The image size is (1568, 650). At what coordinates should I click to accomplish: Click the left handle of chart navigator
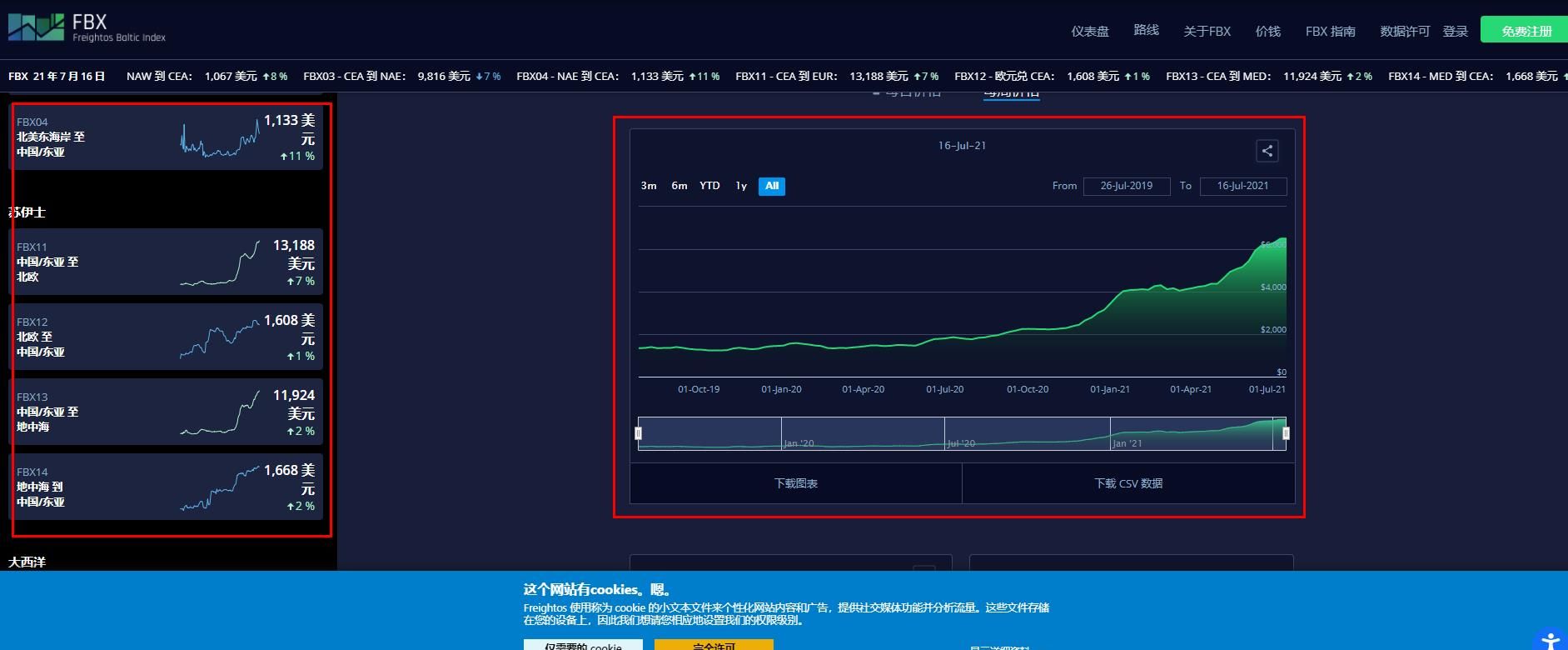point(639,433)
